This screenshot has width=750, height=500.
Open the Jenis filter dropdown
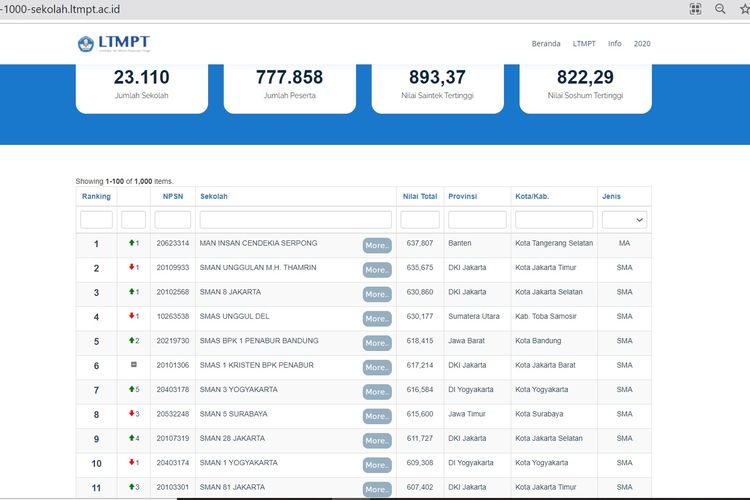(x=624, y=220)
